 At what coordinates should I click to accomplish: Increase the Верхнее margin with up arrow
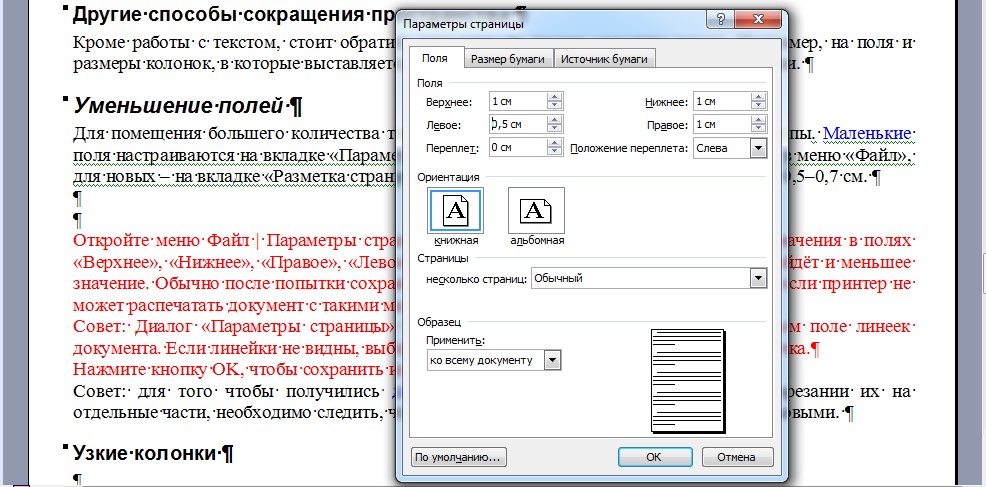pos(554,97)
